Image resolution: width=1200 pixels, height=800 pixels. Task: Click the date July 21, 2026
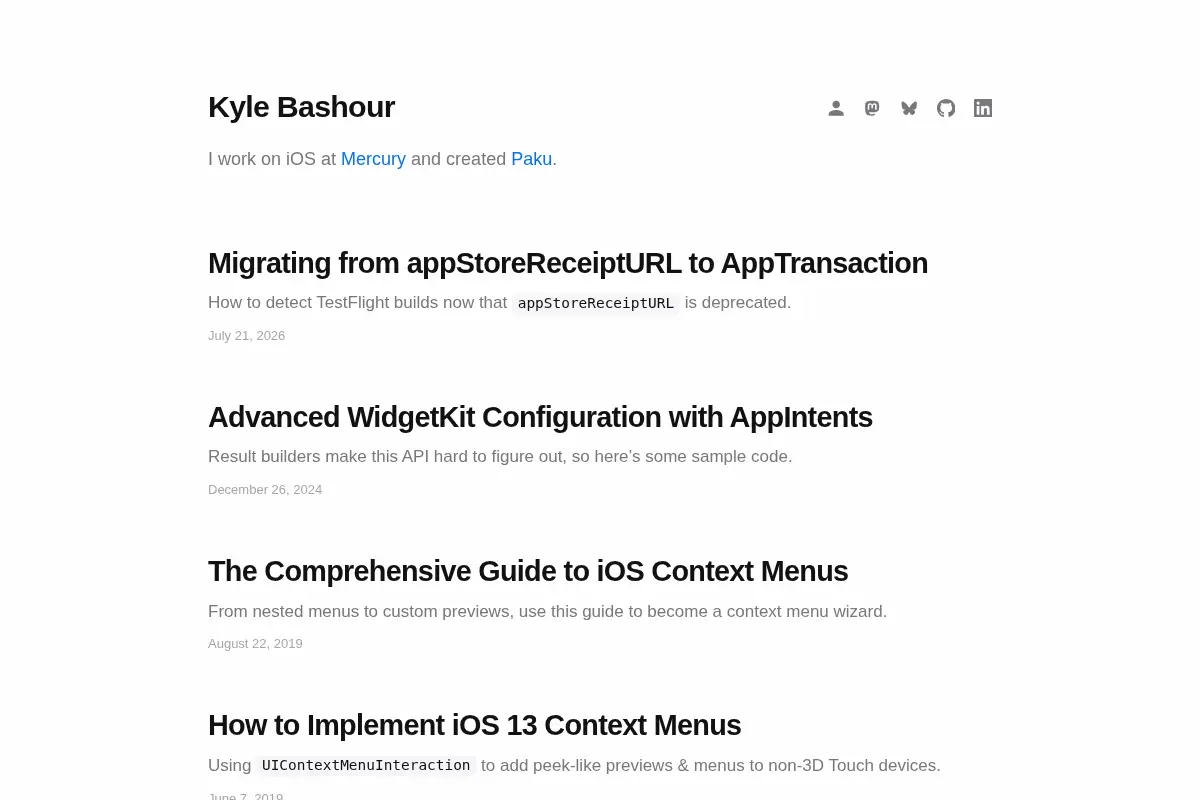[246, 336]
